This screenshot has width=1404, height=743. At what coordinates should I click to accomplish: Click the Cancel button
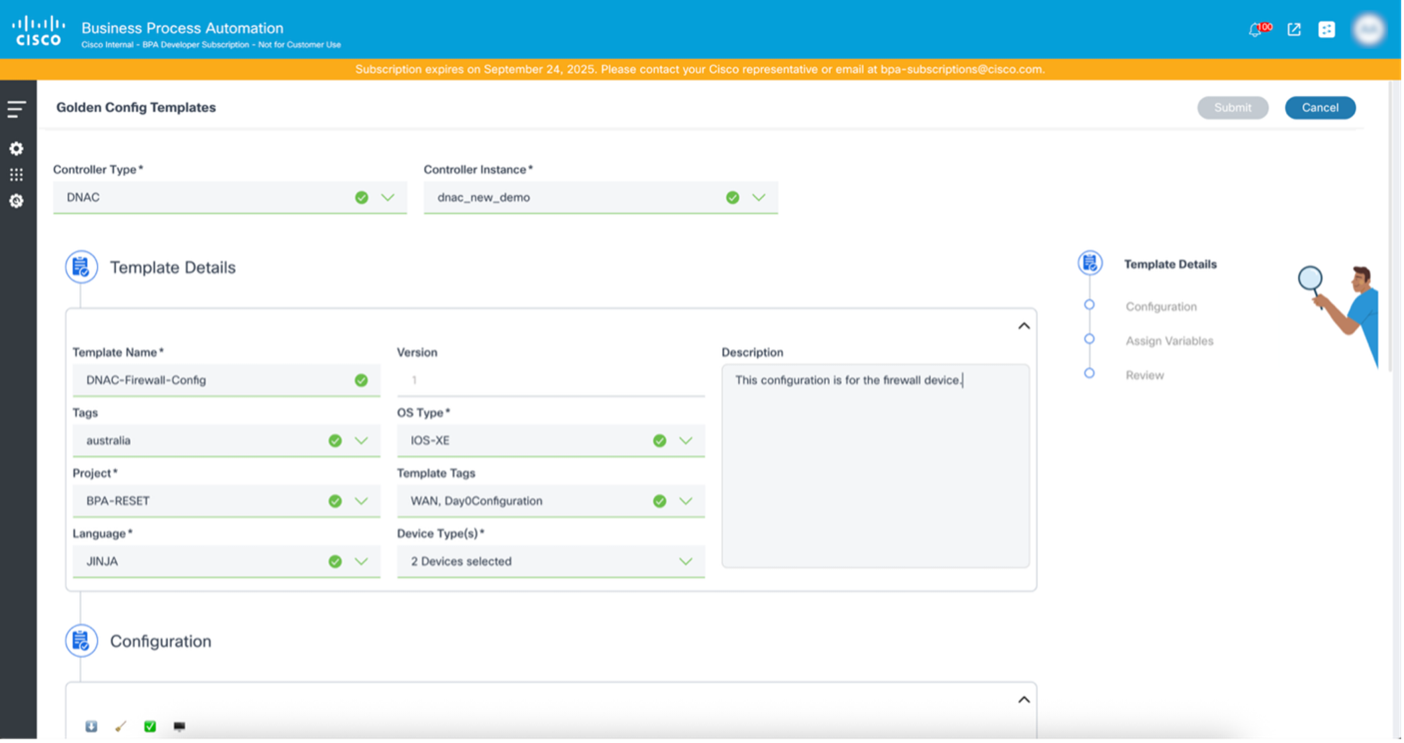click(1320, 108)
